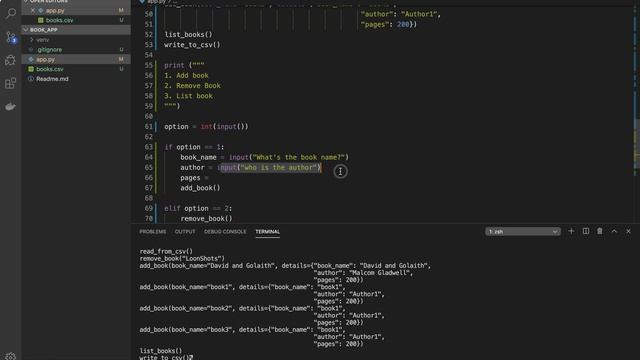Open the Search view in activity bar
The height and width of the screenshot is (360, 640).
pos(10,13)
